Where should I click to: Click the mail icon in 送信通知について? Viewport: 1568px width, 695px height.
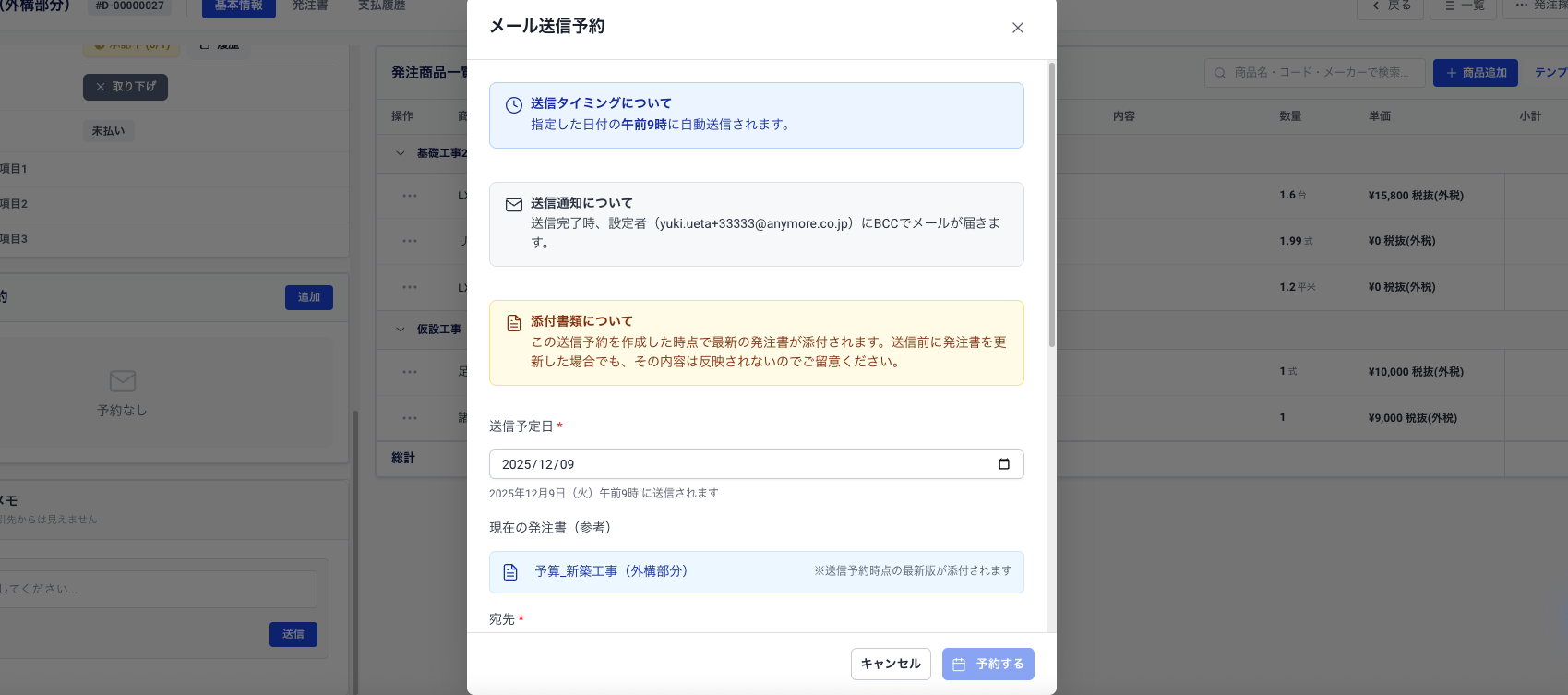(514, 205)
